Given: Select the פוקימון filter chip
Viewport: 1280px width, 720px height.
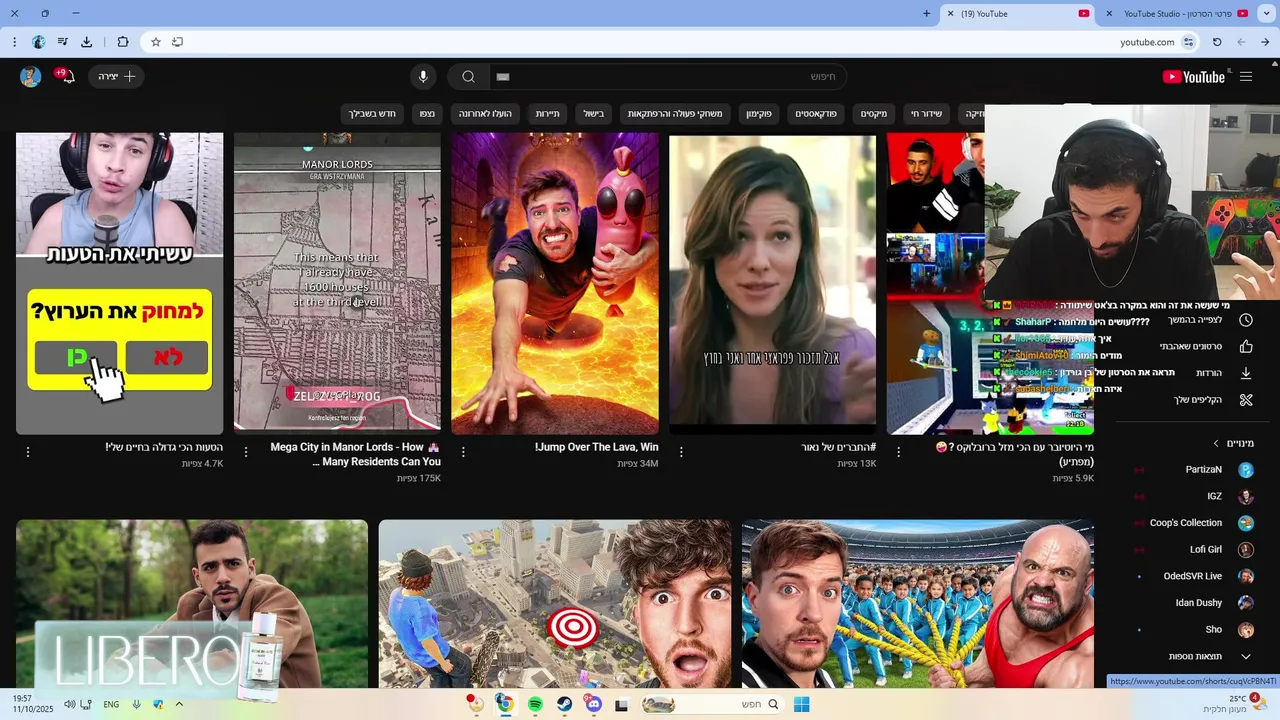Looking at the screenshot, I should (x=758, y=114).
